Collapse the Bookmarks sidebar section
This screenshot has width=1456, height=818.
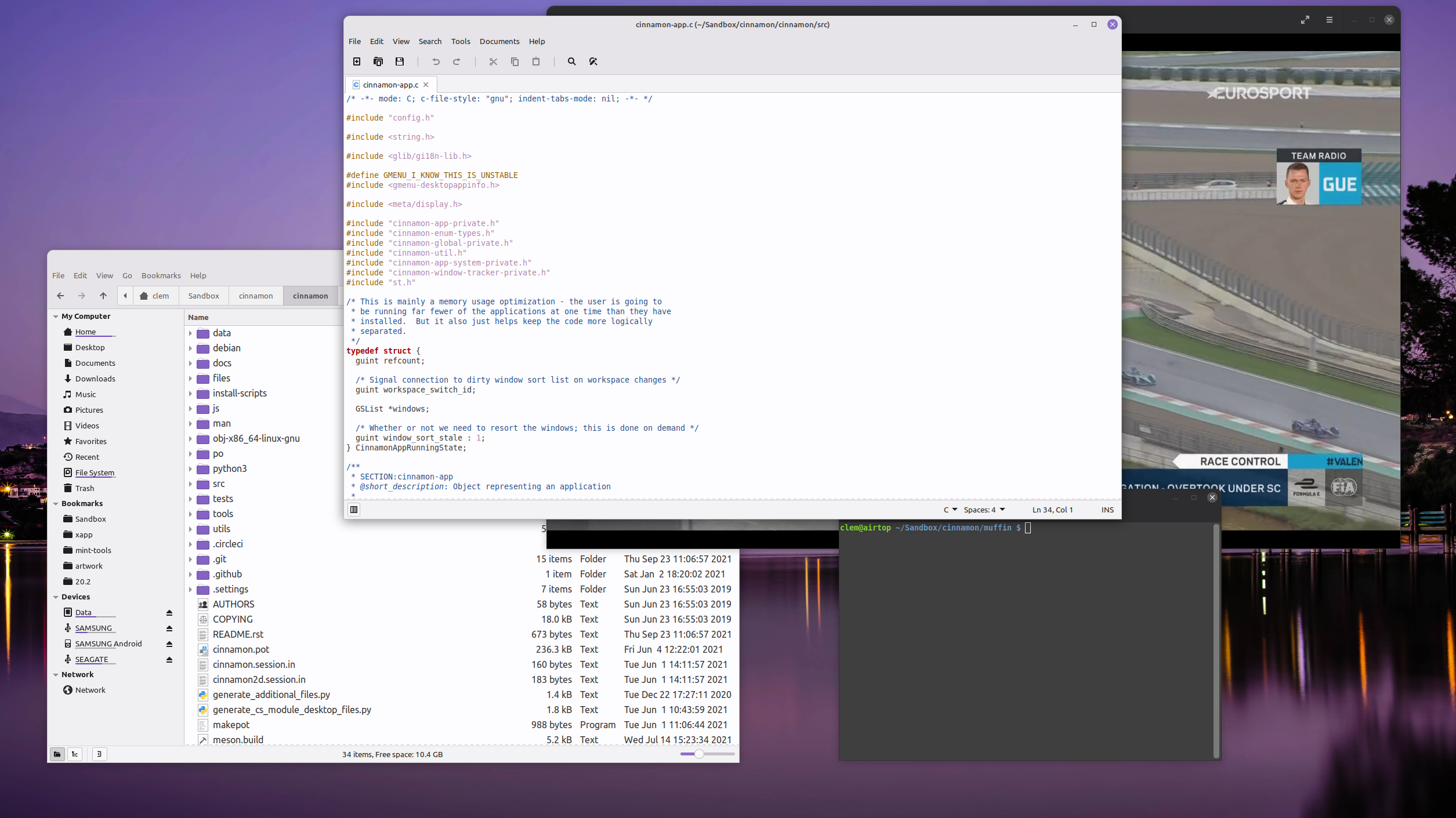56,504
